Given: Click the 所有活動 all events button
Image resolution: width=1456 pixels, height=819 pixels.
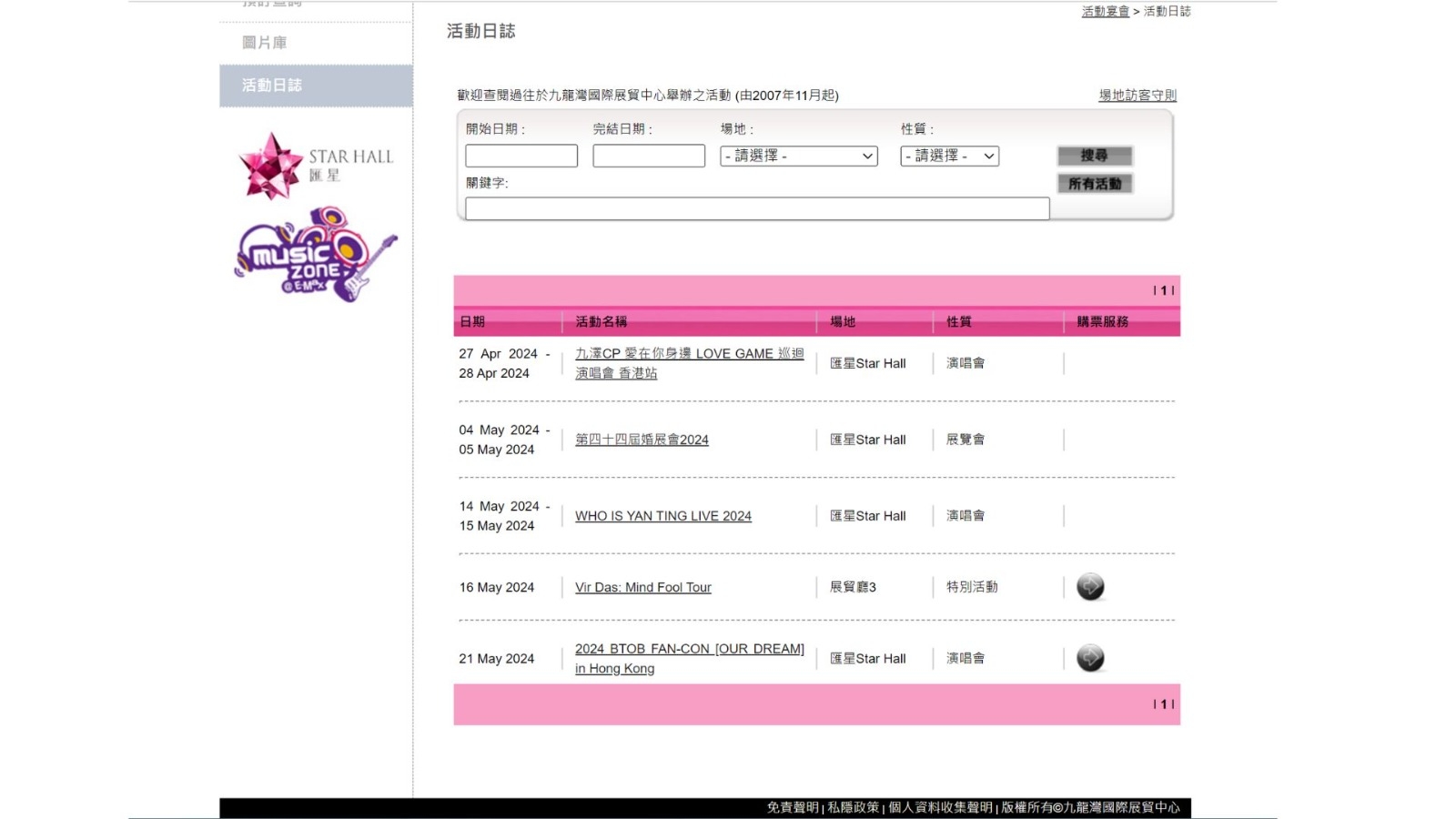Looking at the screenshot, I should (x=1095, y=184).
